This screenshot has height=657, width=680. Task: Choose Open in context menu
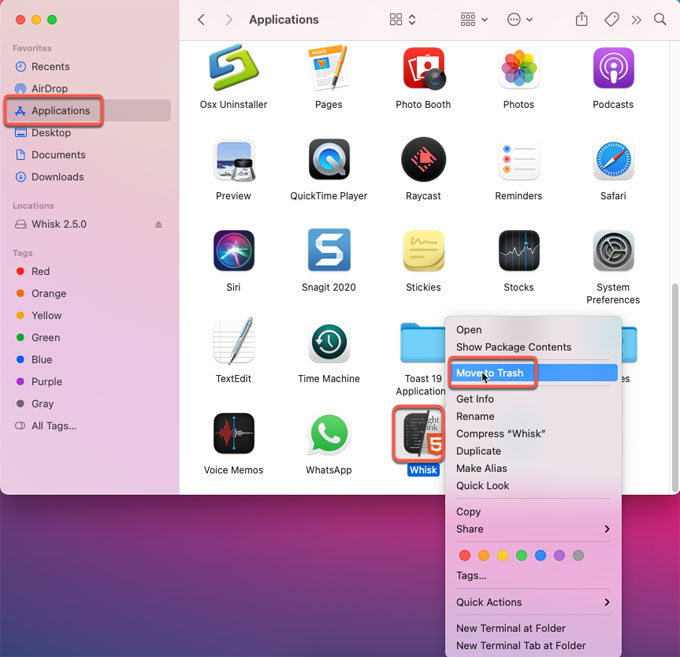533,330
